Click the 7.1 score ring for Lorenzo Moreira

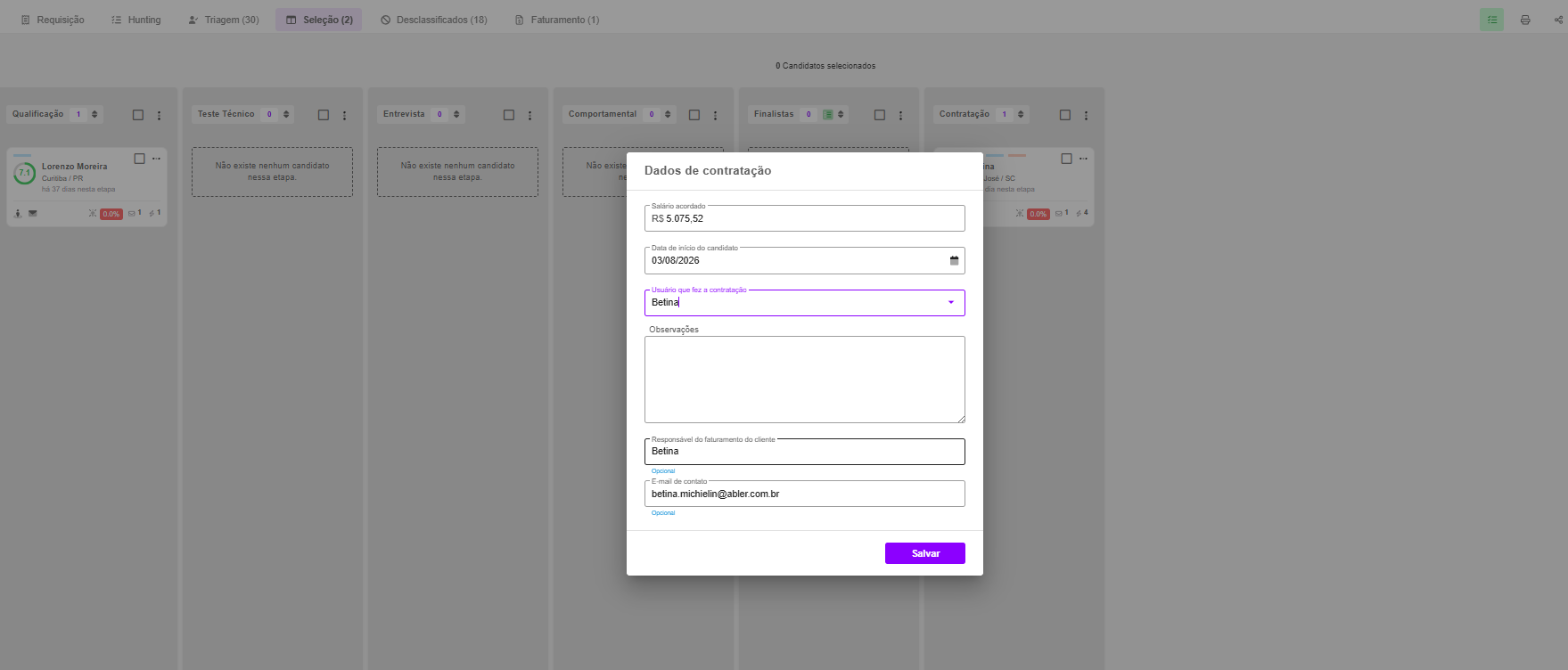(25, 174)
